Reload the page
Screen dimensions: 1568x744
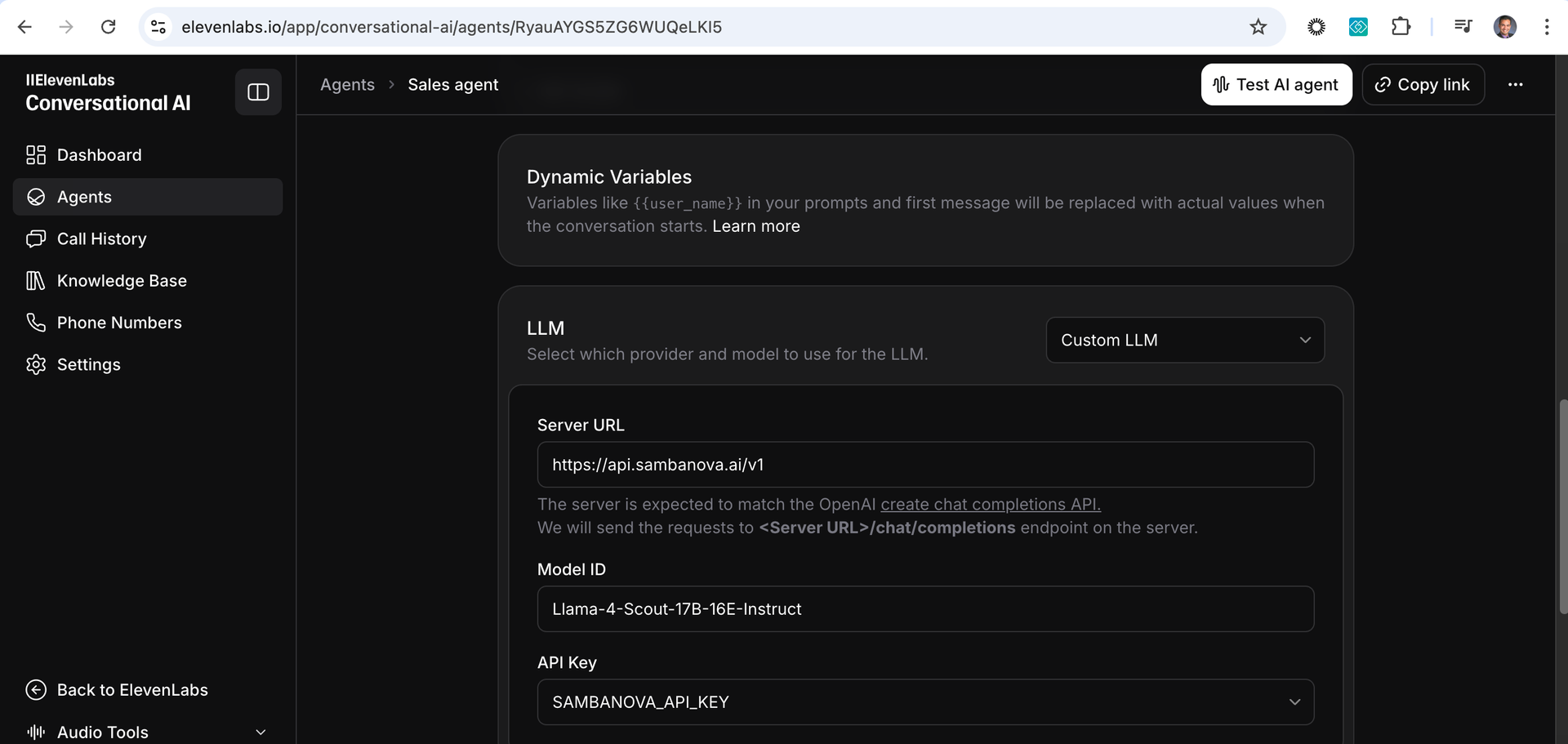click(x=108, y=27)
